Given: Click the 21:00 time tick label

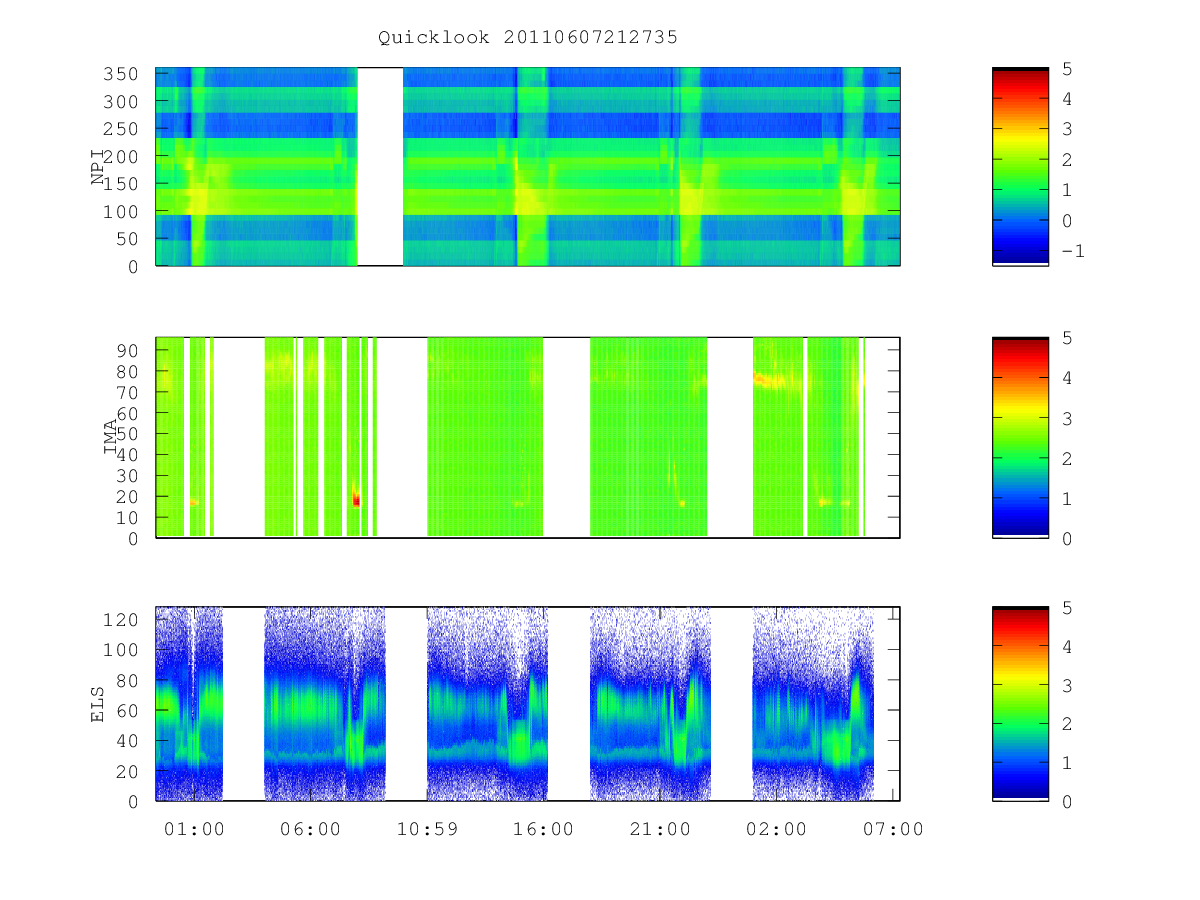Looking at the screenshot, I should [x=660, y=829].
